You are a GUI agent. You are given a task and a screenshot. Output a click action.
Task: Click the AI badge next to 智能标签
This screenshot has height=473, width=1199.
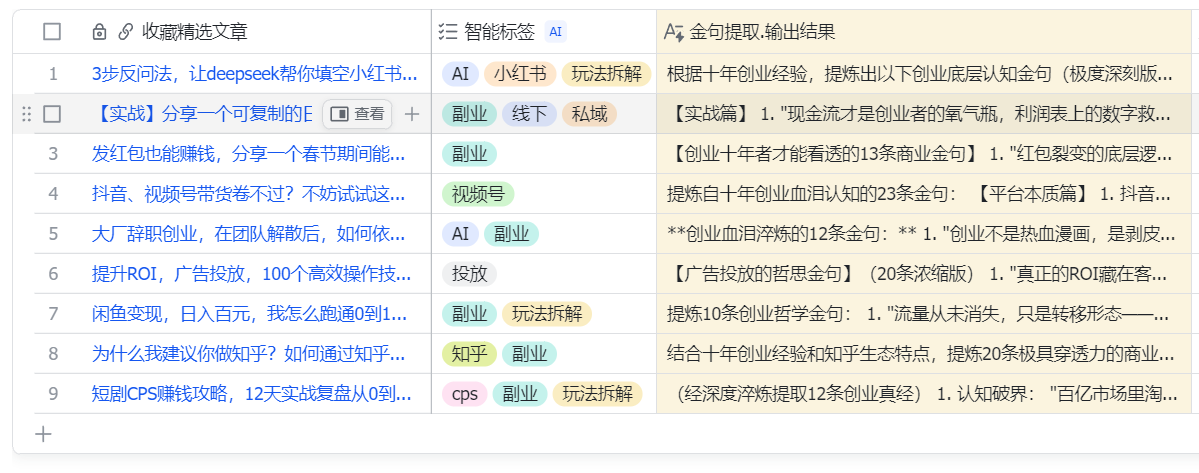556,32
